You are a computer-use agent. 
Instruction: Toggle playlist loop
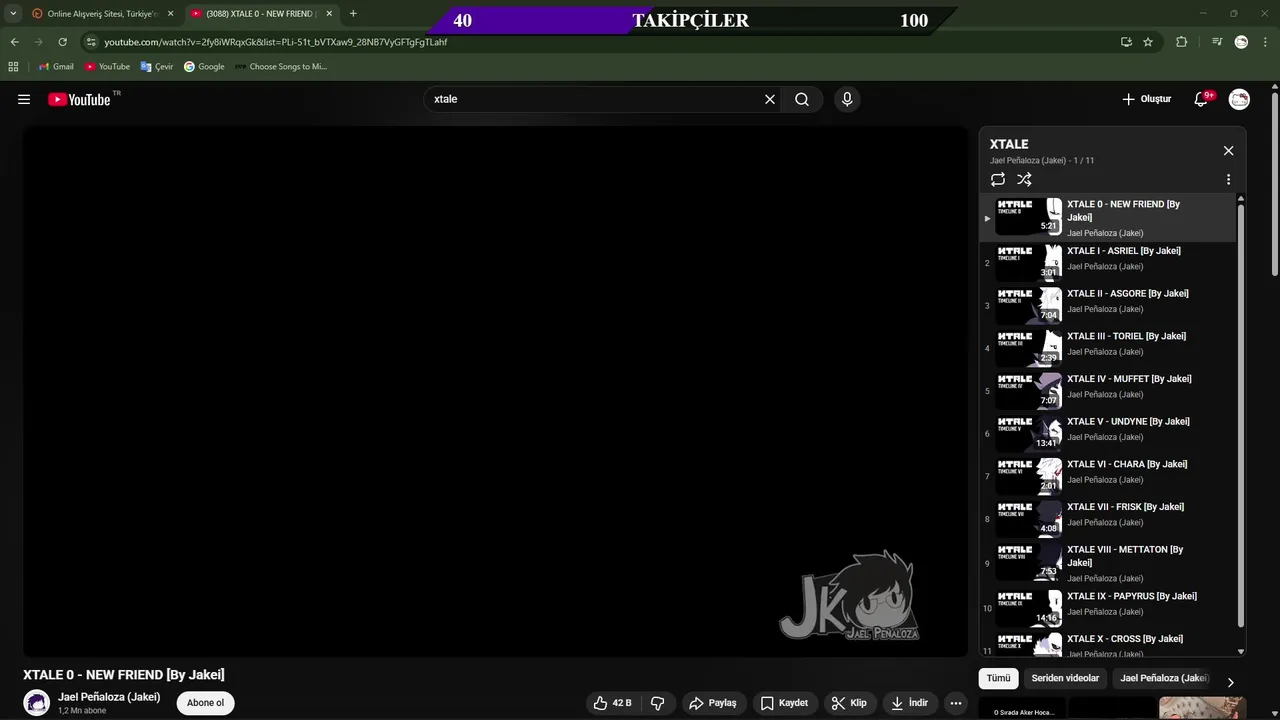pos(998,180)
